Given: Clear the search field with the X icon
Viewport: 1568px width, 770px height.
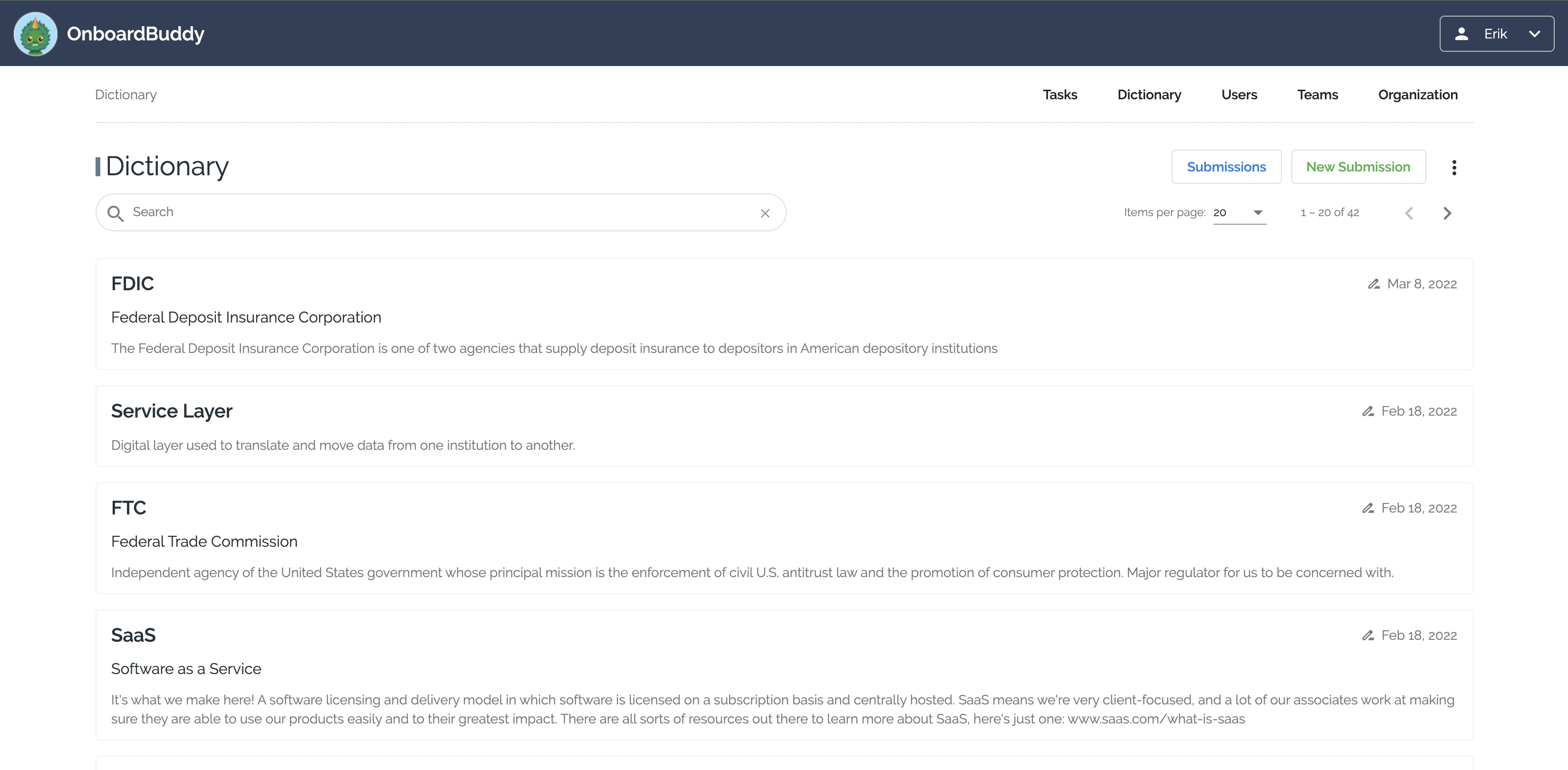Looking at the screenshot, I should [765, 213].
